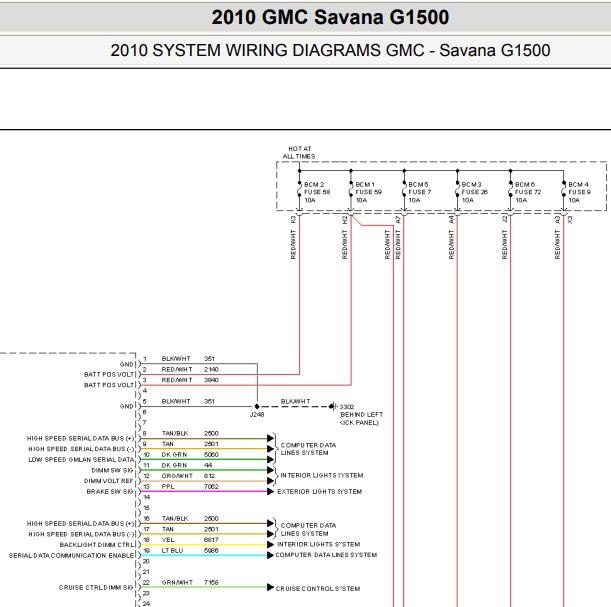Image resolution: width=611 pixels, height=607 pixels.
Task: Click circuit number 3940 on pin 3
Action: (x=211, y=380)
